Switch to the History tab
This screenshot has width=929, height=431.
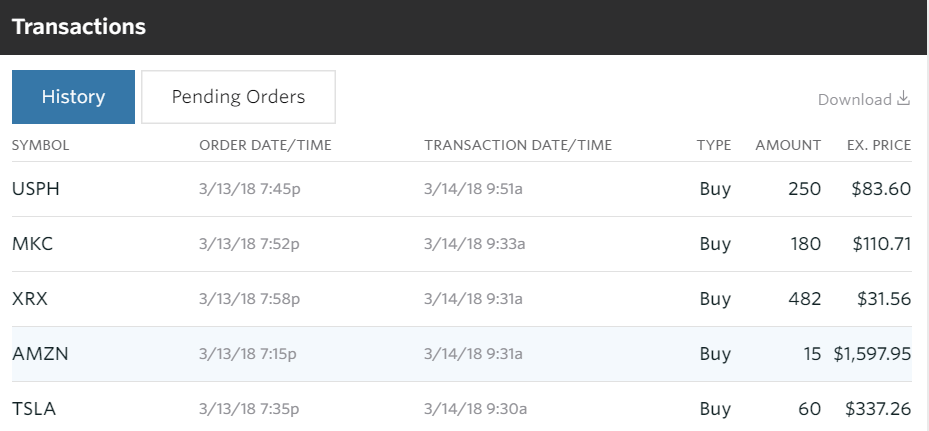click(73, 97)
